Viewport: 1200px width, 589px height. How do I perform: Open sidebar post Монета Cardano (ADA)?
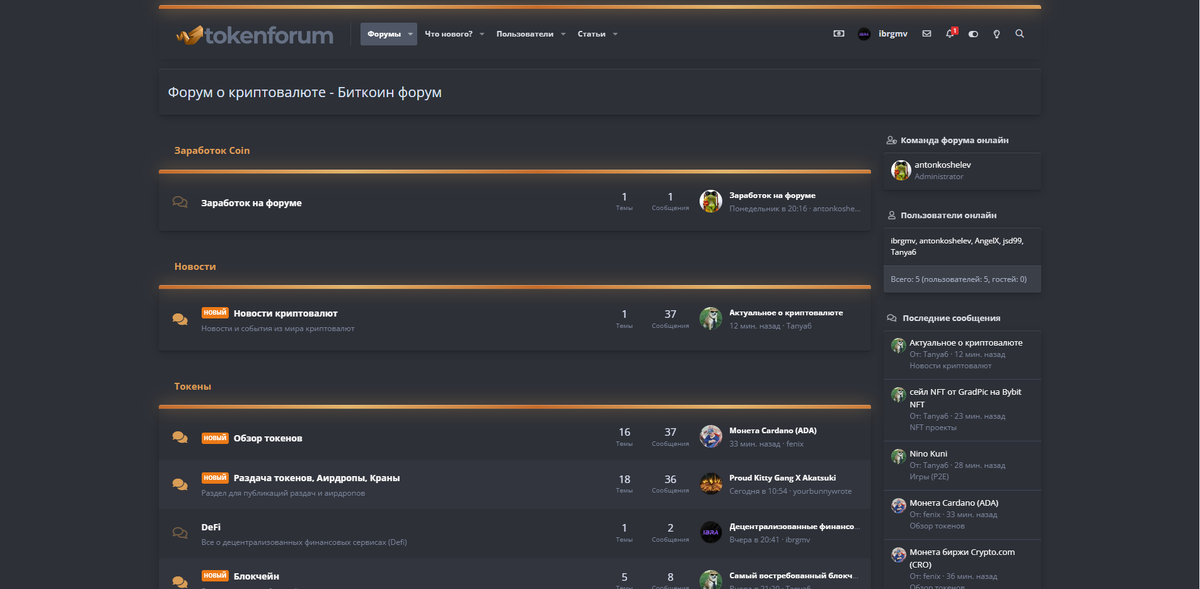[x=954, y=503]
